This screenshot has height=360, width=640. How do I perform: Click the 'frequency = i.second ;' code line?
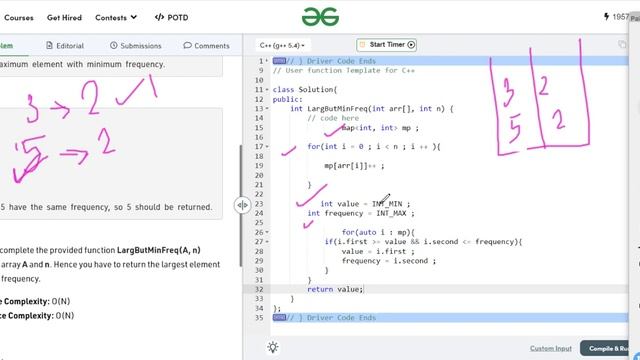389,261
